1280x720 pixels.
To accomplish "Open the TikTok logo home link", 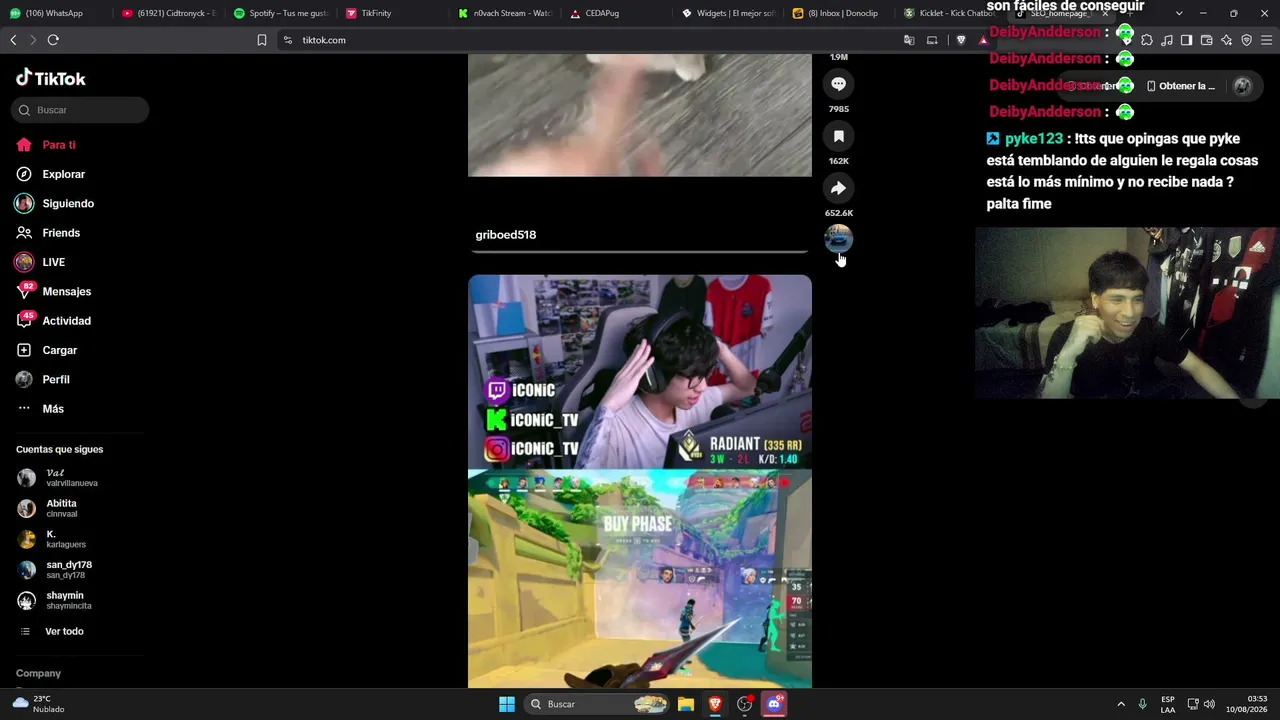I will tap(50, 78).
